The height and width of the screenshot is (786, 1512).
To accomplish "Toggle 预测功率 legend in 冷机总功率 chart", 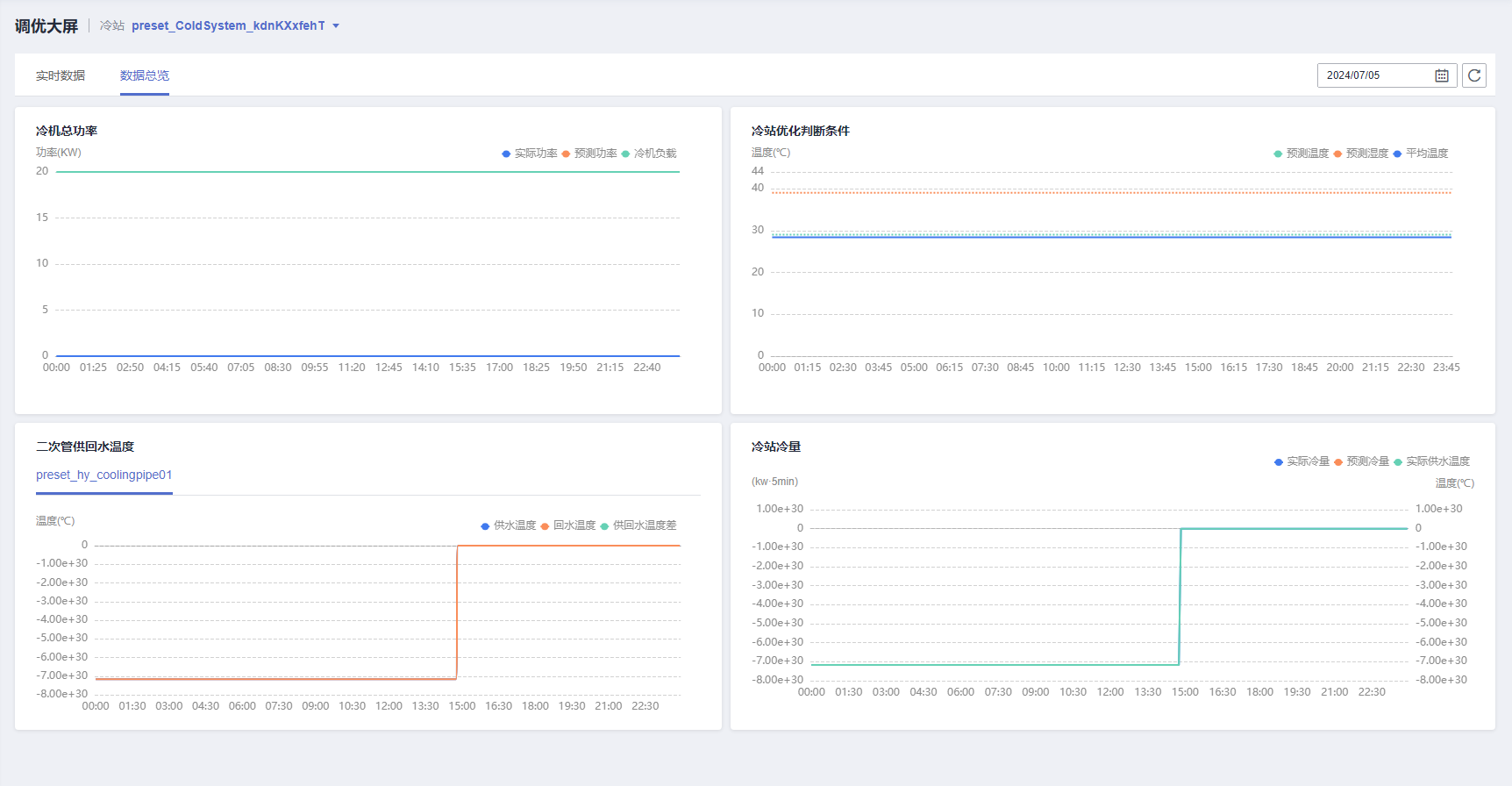I will point(589,154).
